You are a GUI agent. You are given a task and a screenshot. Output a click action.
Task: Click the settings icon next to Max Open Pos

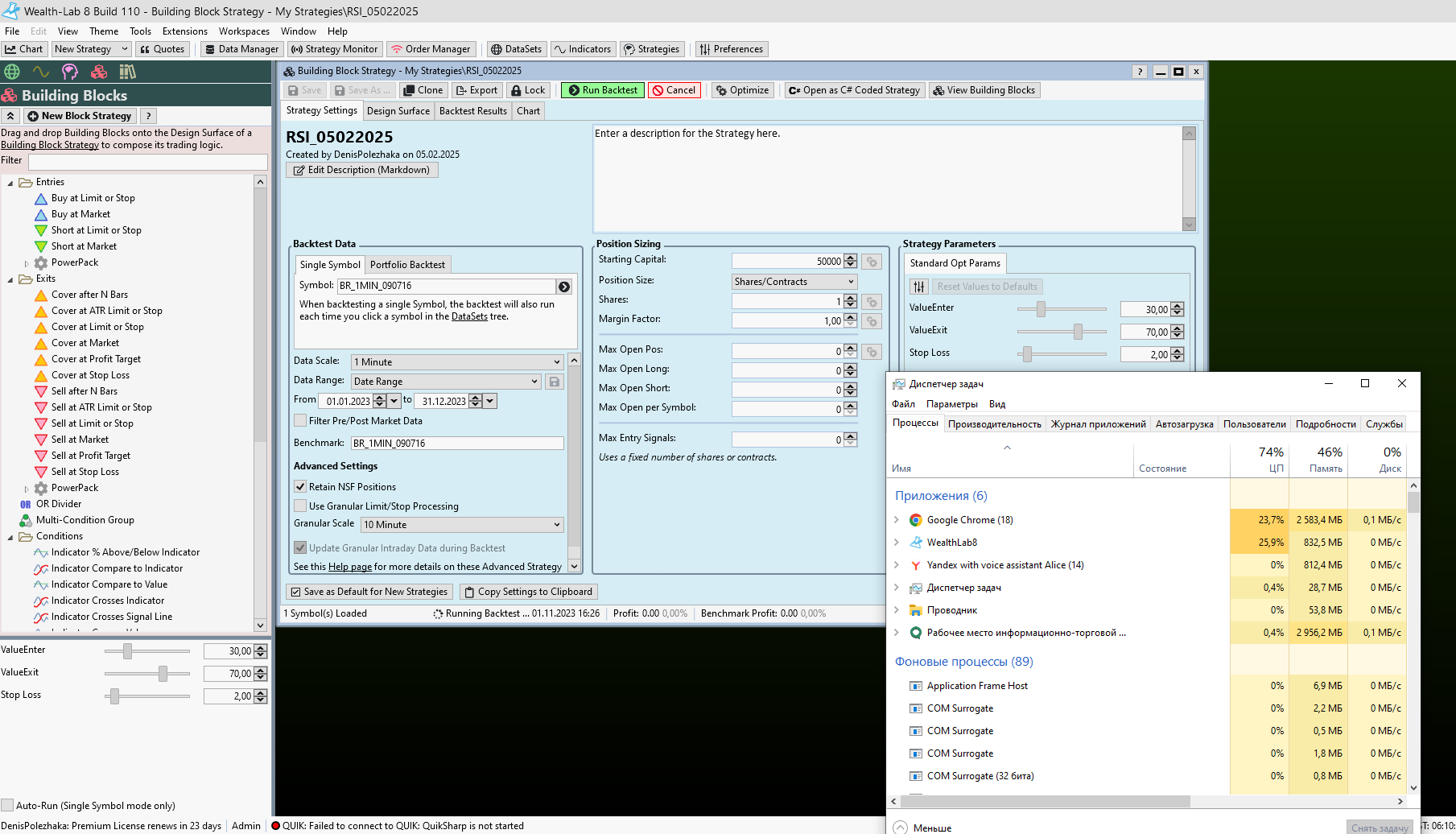(872, 352)
